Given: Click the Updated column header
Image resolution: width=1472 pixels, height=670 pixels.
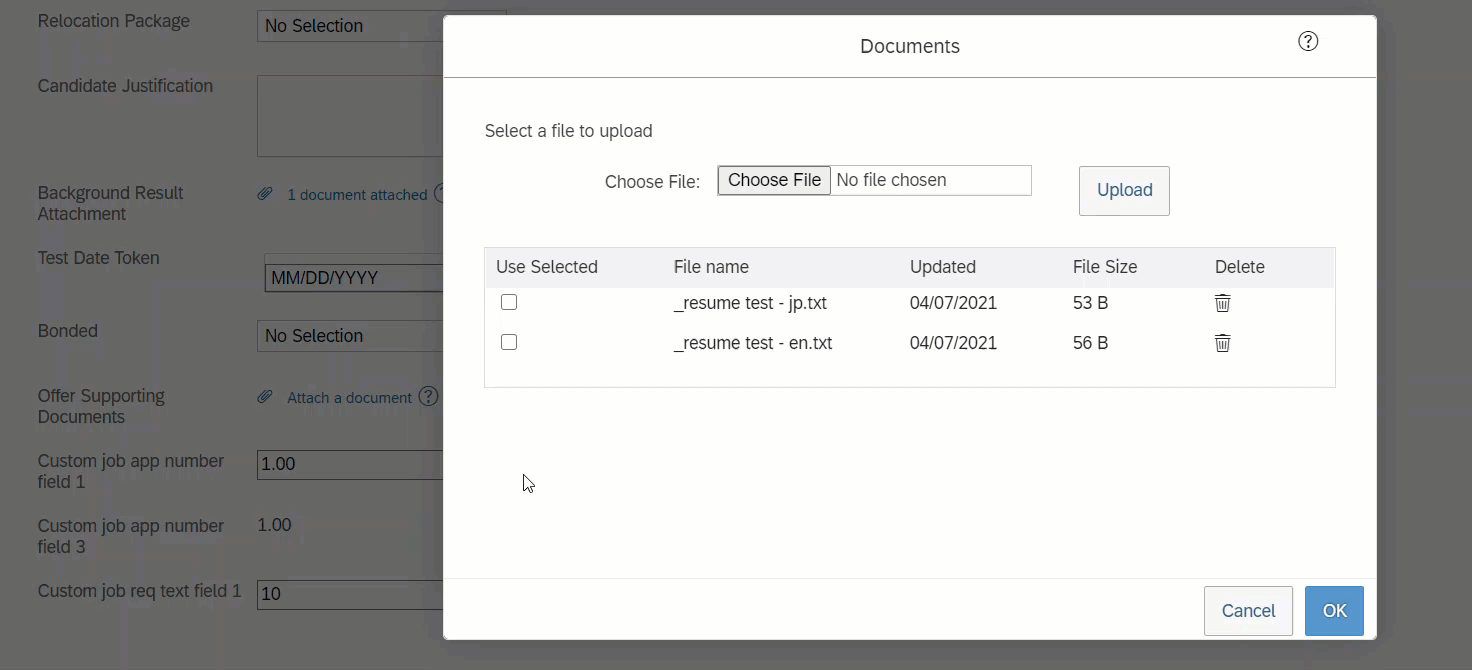Looking at the screenshot, I should (x=943, y=267).
